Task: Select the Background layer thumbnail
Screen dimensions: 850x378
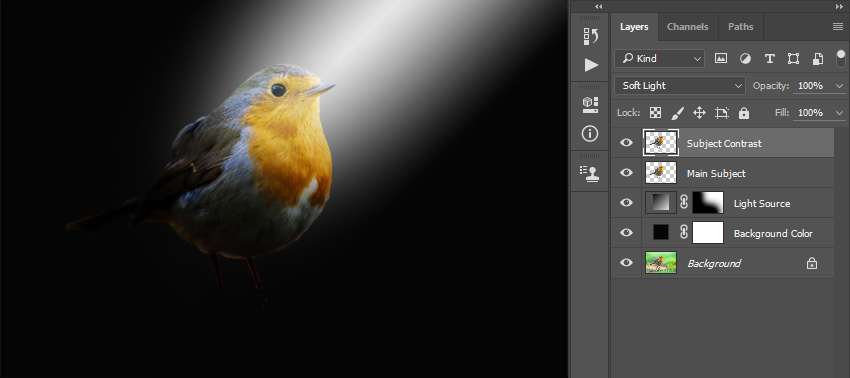Action: tap(661, 262)
